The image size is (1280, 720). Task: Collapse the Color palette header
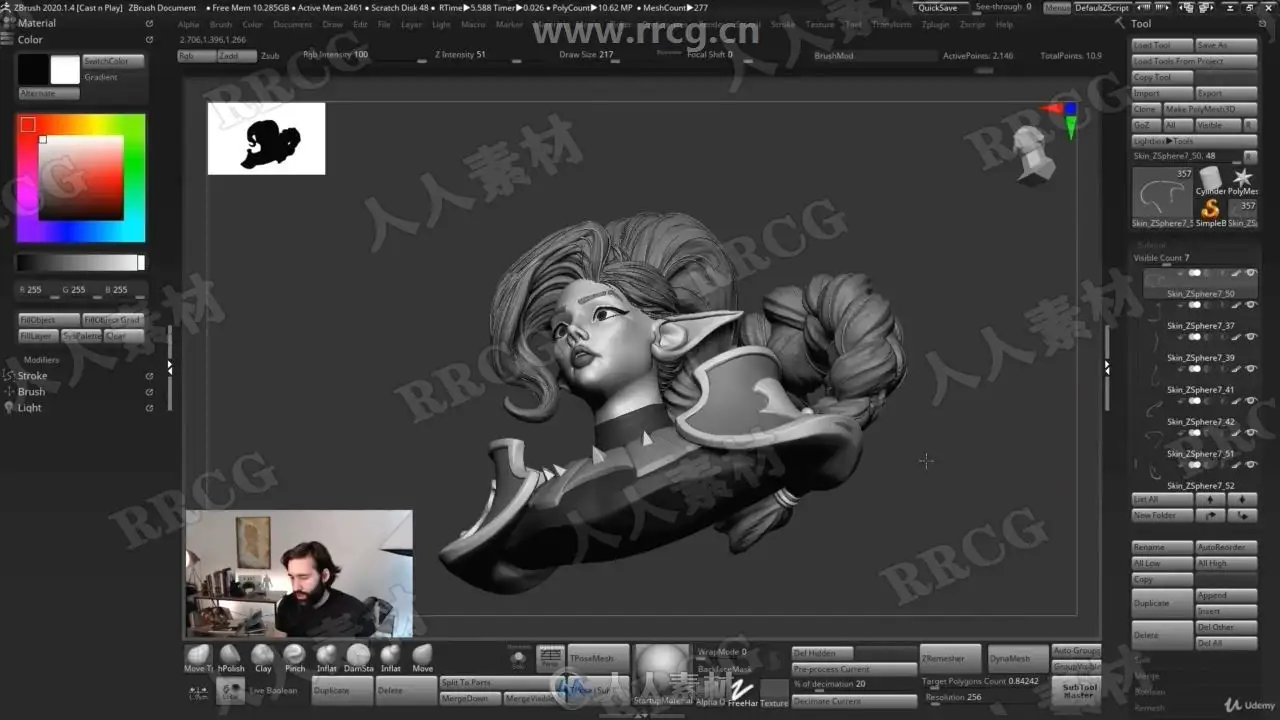[30, 40]
